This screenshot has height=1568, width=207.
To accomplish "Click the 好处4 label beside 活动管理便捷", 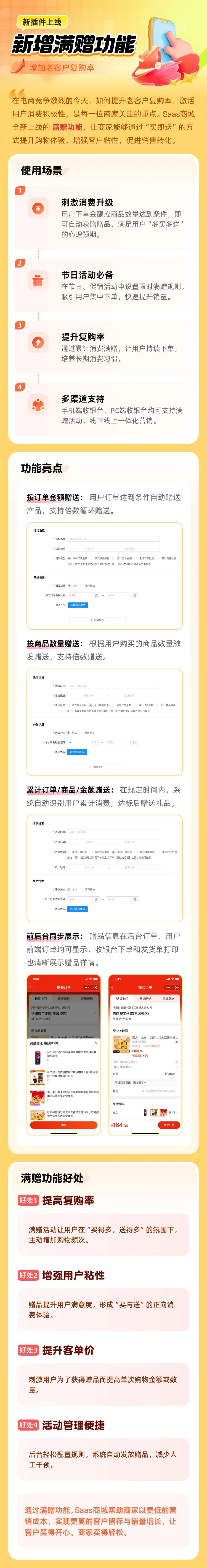I will (x=29, y=1425).
